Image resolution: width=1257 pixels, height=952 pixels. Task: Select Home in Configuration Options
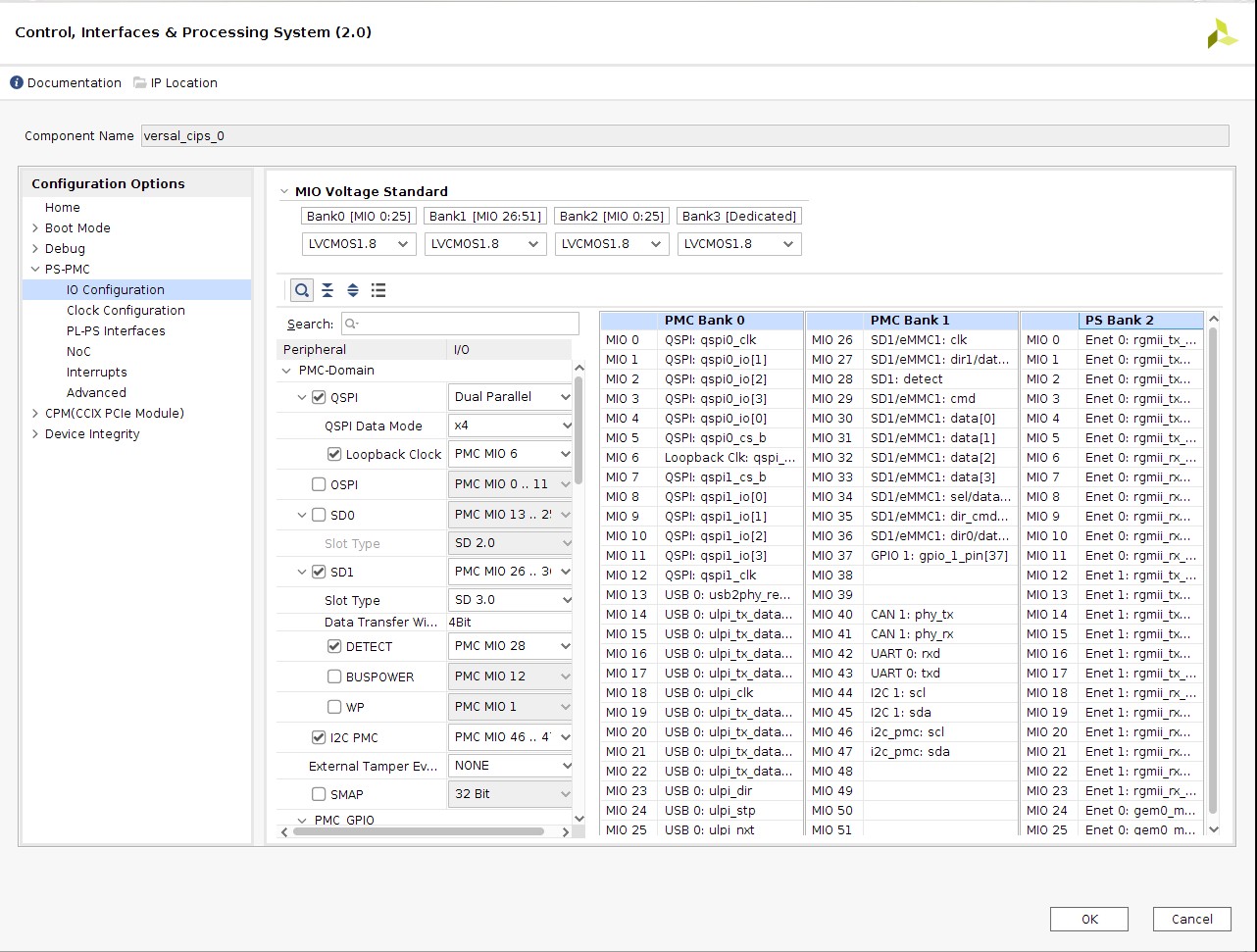(x=63, y=208)
